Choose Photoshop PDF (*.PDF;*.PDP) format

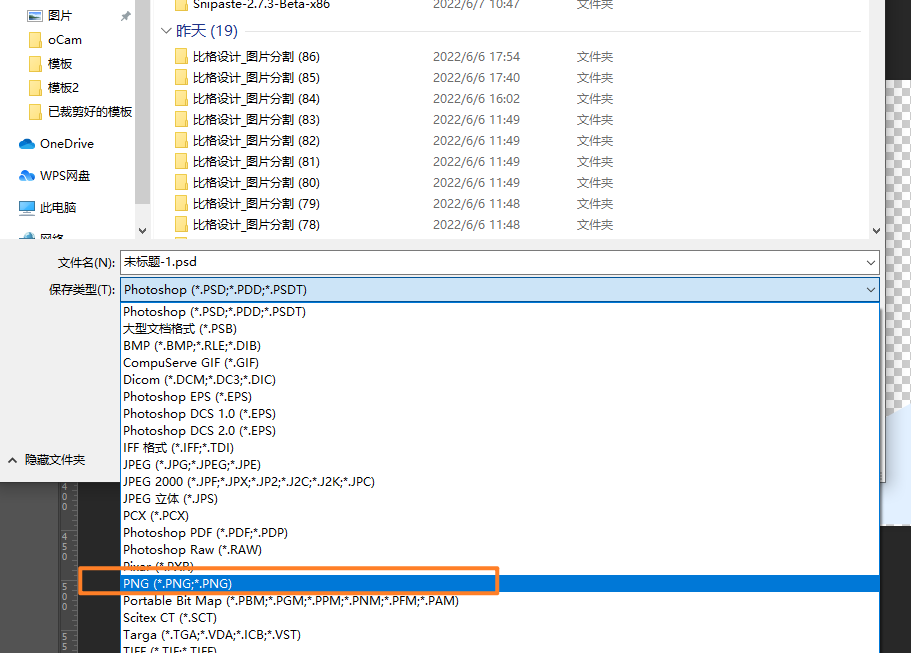coord(500,533)
